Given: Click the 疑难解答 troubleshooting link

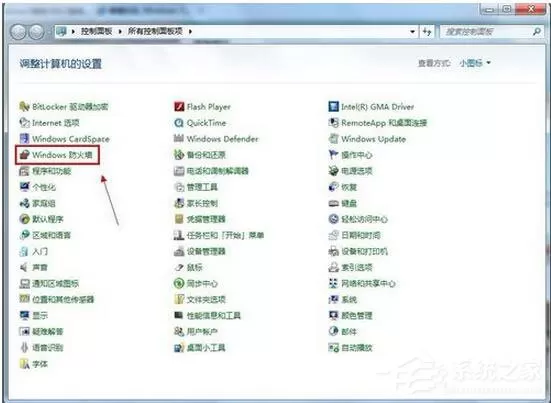Looking at the screenshot, I should click(48, 332).
